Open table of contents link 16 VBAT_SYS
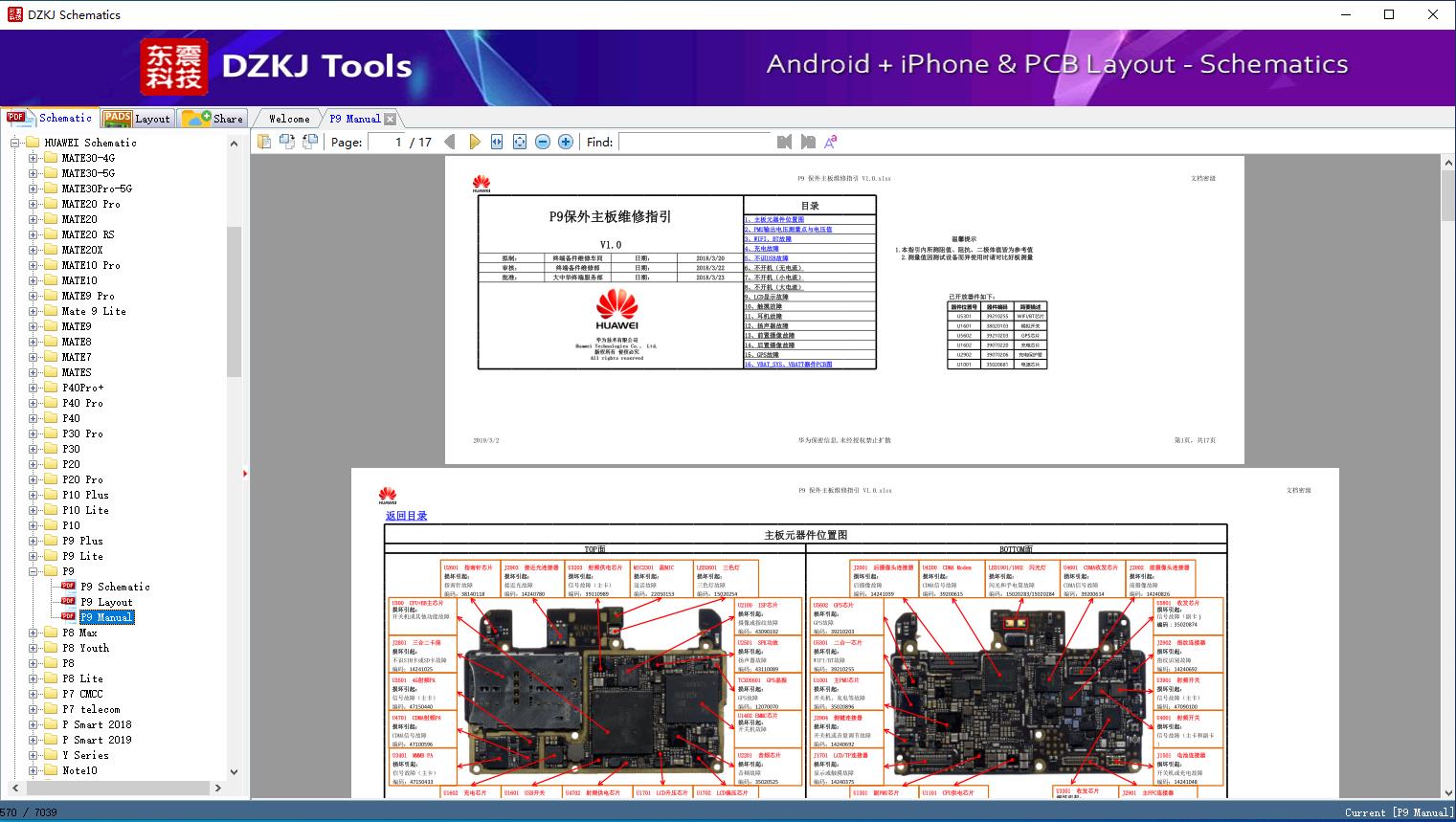The height and width of the screenshot is (822, 1456). (788, 365)
